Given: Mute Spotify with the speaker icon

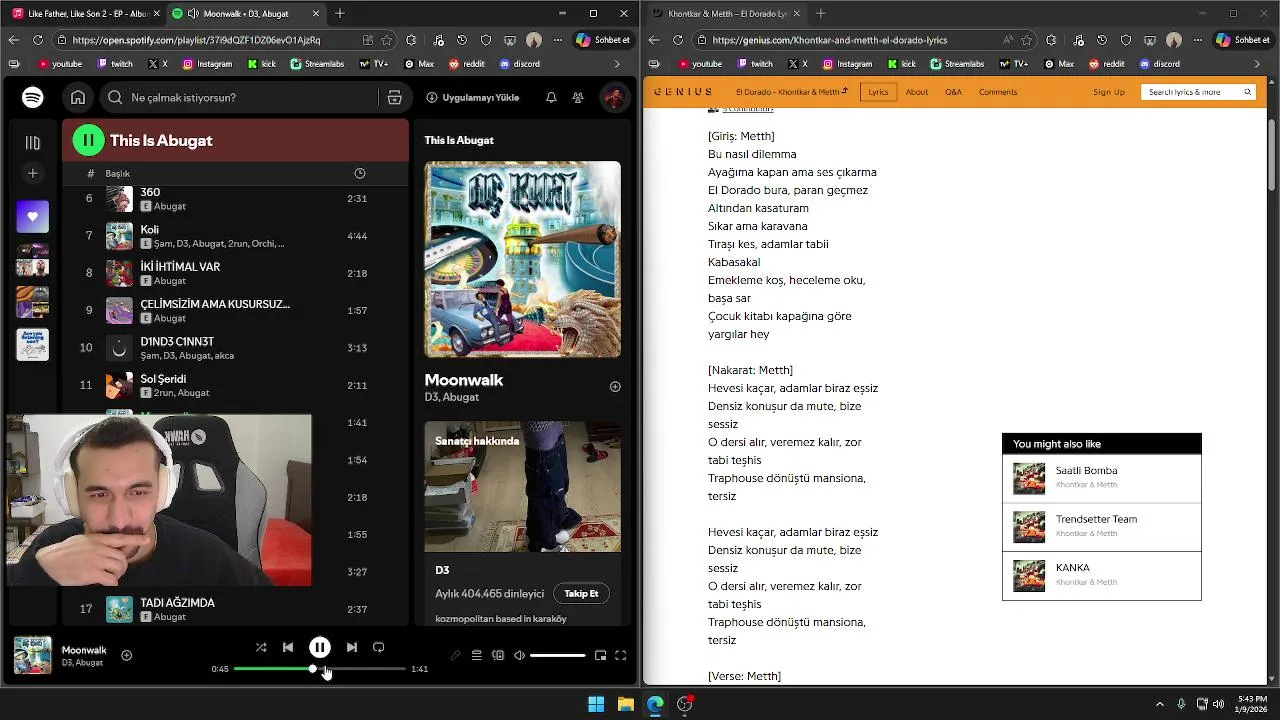Looking at the screenshot, I should click(x=519, y=656).
